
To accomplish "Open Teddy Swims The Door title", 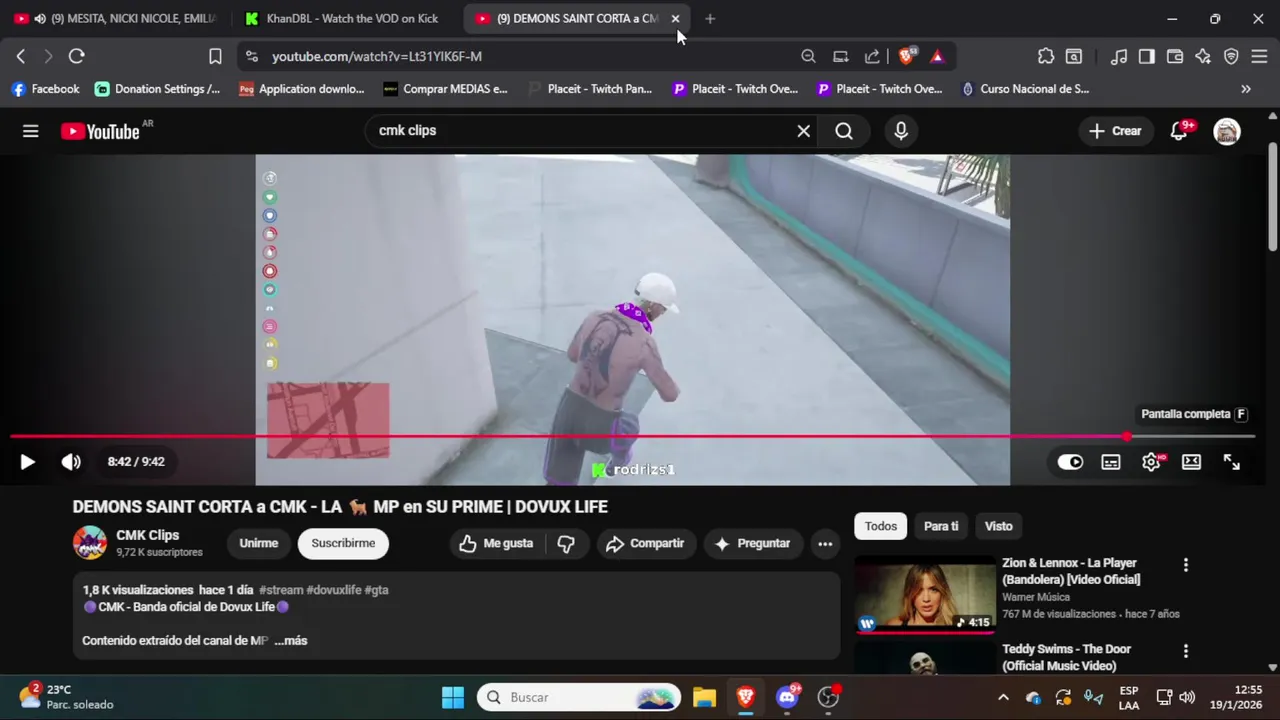I will (x=1067, y=657).
